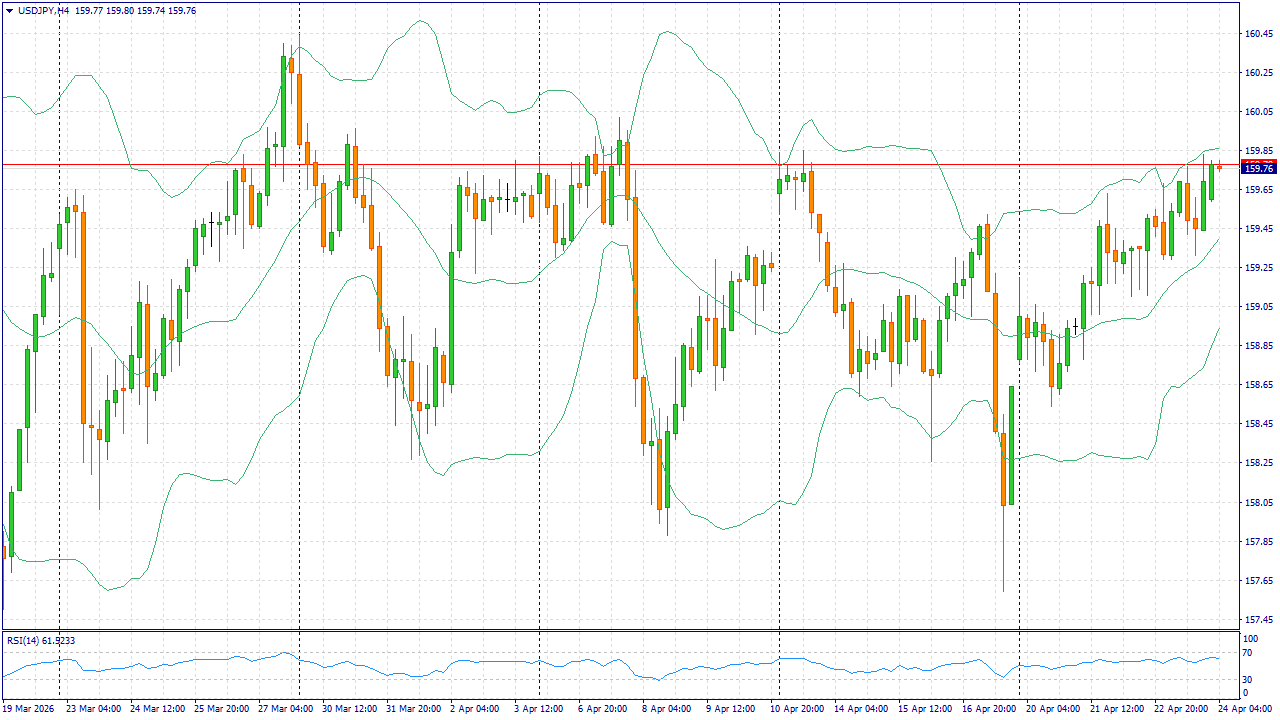Image resolution: width=1280 pixels, height=720 pixels.
Task: Click the 158.85 price scale label
Action: pos(1257,346)
